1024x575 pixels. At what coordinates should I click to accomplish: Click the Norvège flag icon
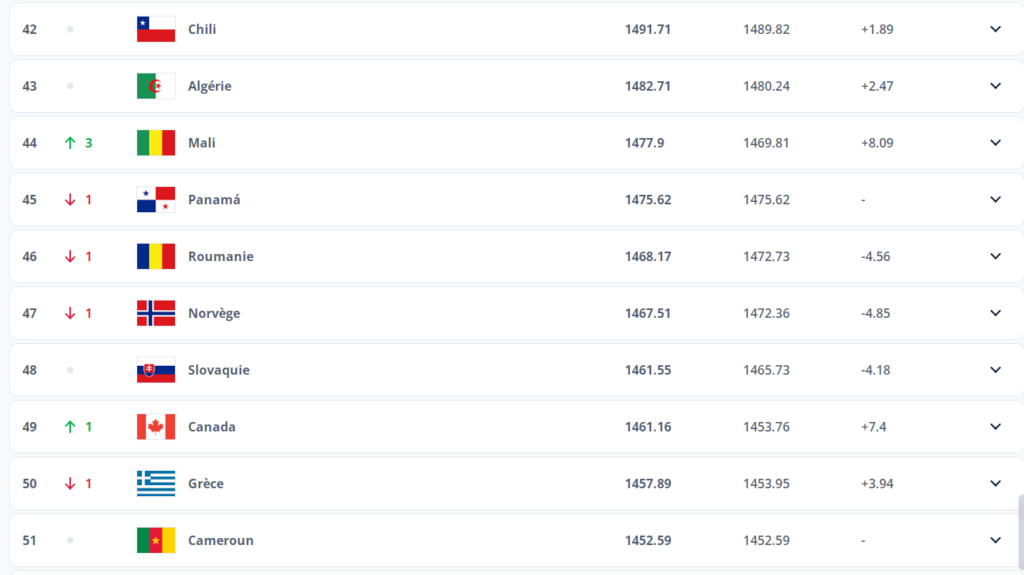(x=156, y=314)
